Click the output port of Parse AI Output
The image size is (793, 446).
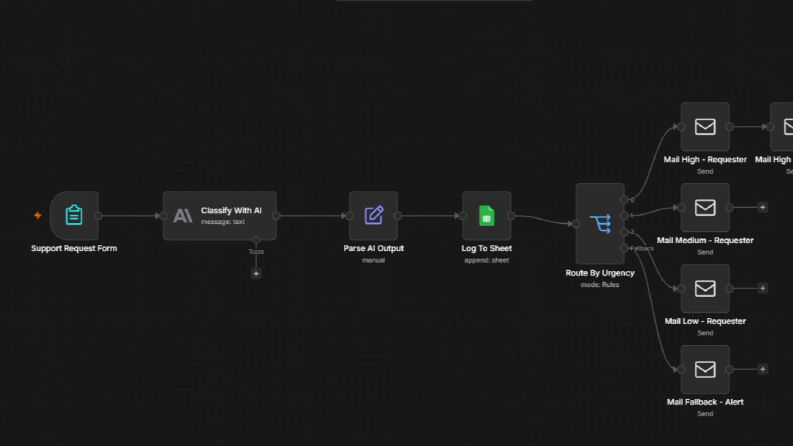click(x=398, y=215)
